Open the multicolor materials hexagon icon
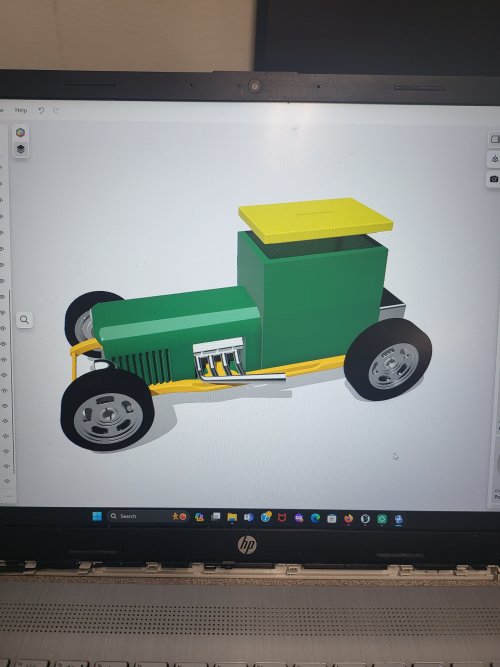 pos(20,132)
